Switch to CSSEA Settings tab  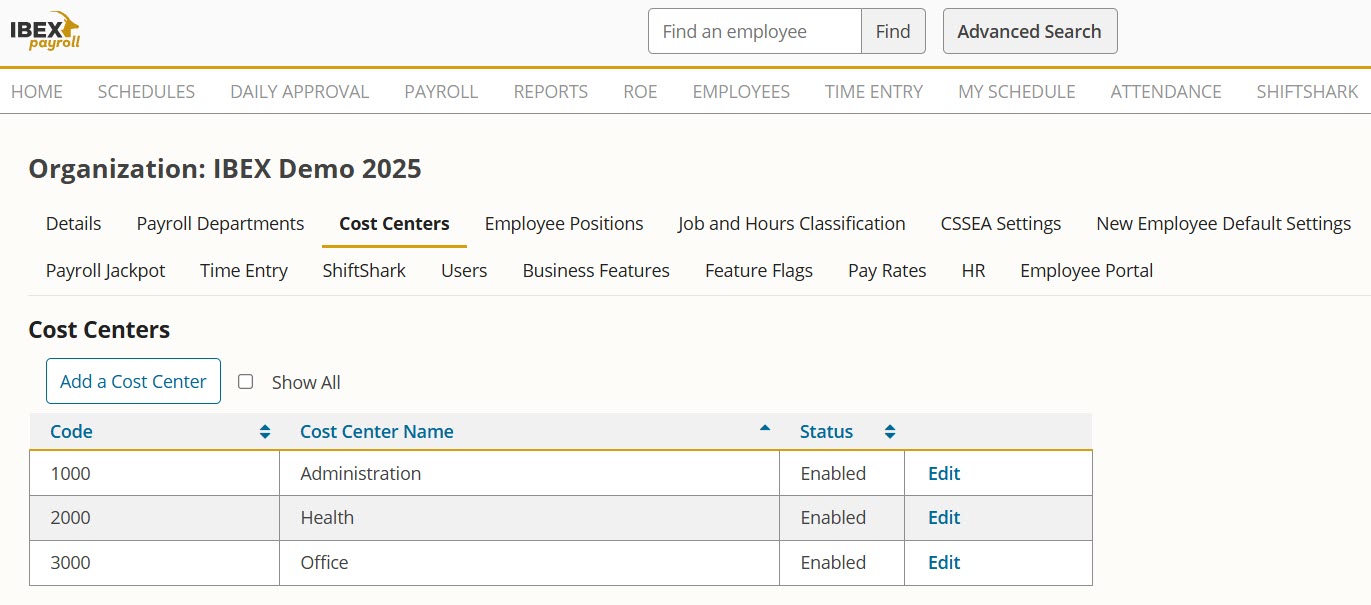(1001, 224)
